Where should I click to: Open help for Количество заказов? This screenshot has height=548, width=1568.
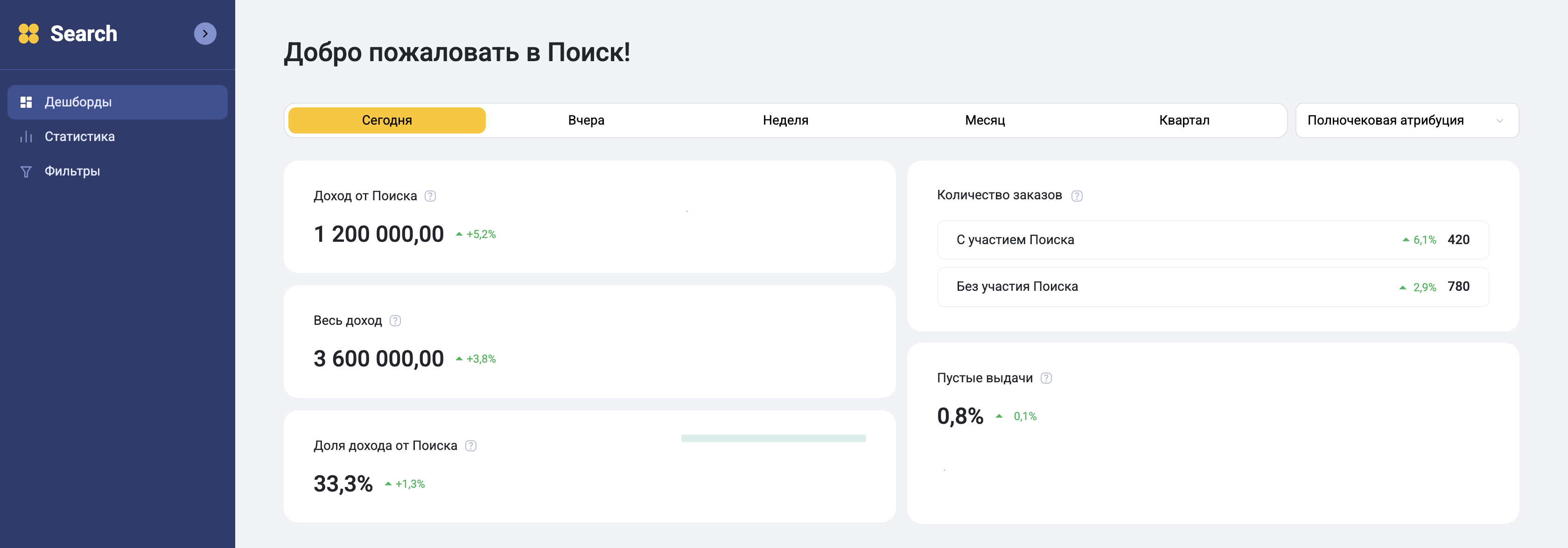pyautogui.click(x=1077, y=196)
